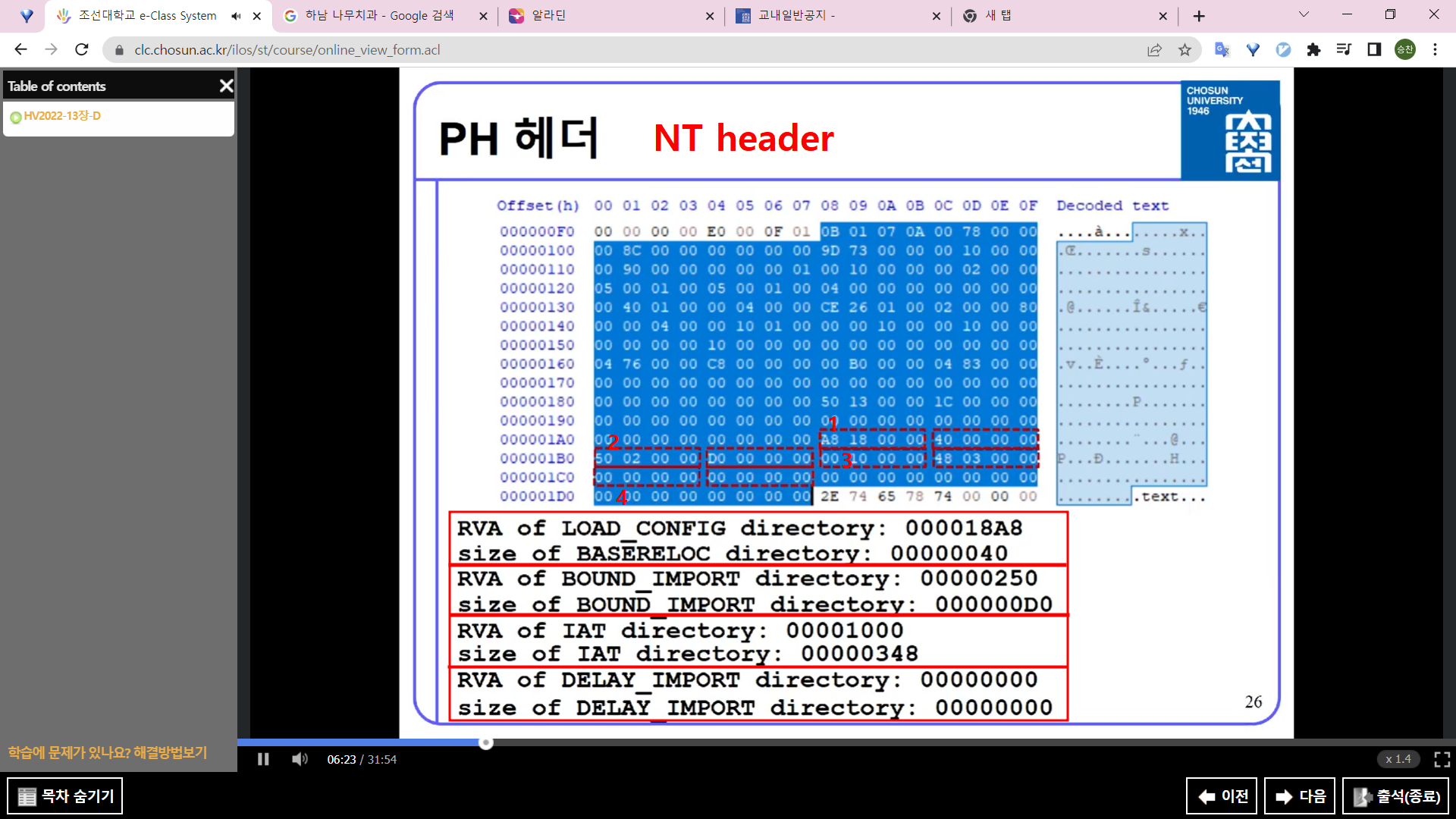1456x819 pixels.
Task: Close the 하남 나무치과 Google tab
Action: 483,16
